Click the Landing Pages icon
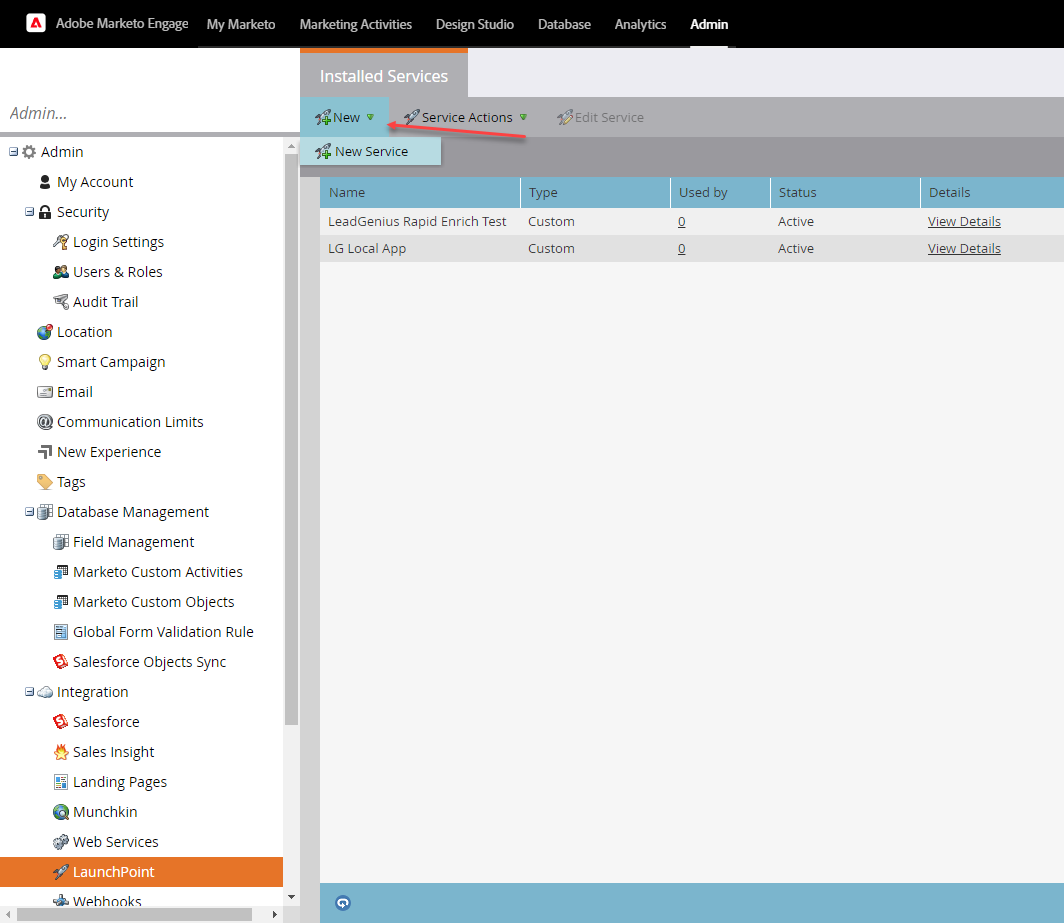 click(61, 782)
